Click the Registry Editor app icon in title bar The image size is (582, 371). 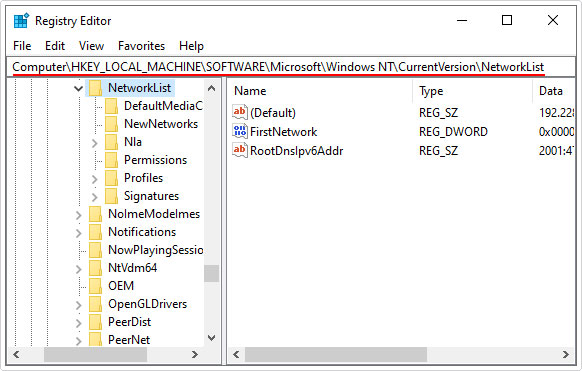[x=21, y=21]
